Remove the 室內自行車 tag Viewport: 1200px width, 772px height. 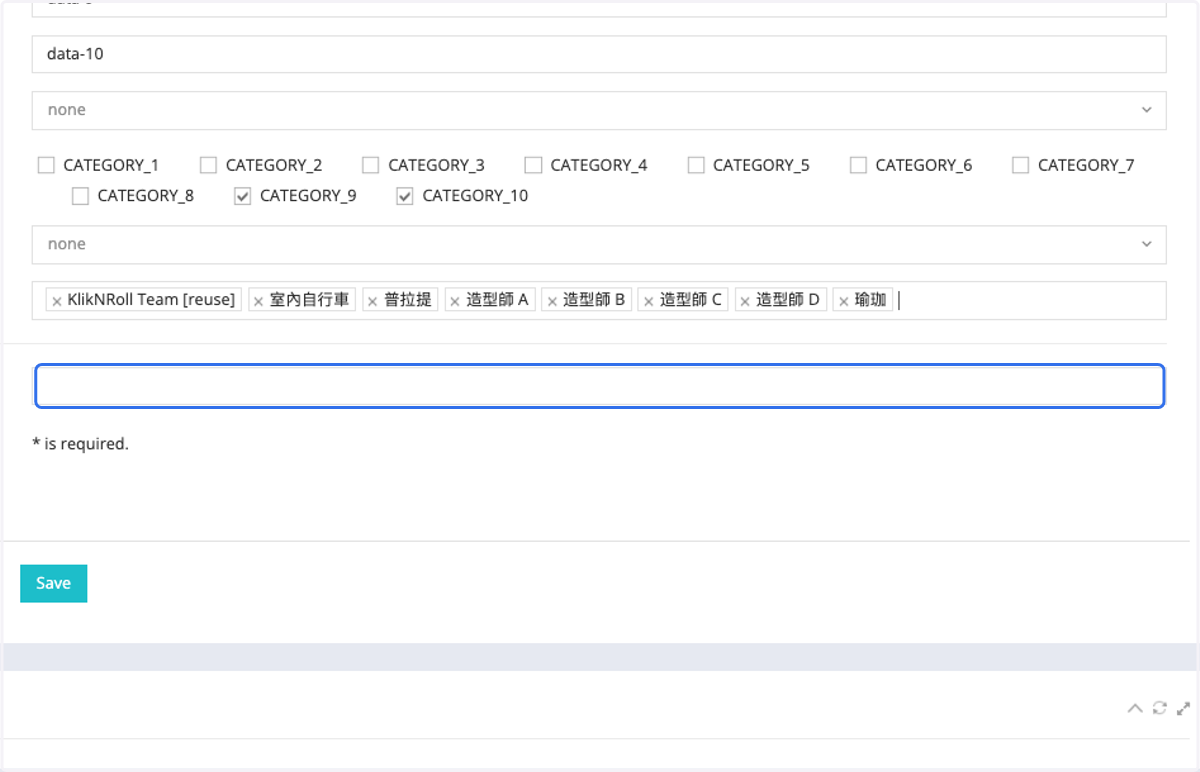pyautogui.click(x=259, y=301)
